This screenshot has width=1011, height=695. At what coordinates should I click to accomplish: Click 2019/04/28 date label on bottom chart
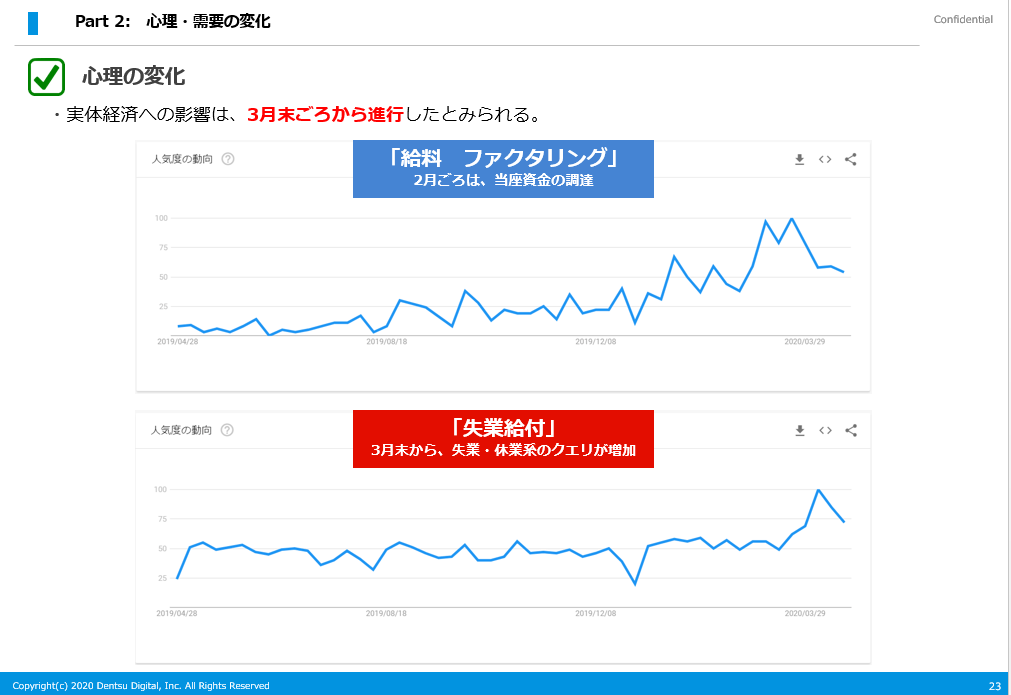[177, 612]
